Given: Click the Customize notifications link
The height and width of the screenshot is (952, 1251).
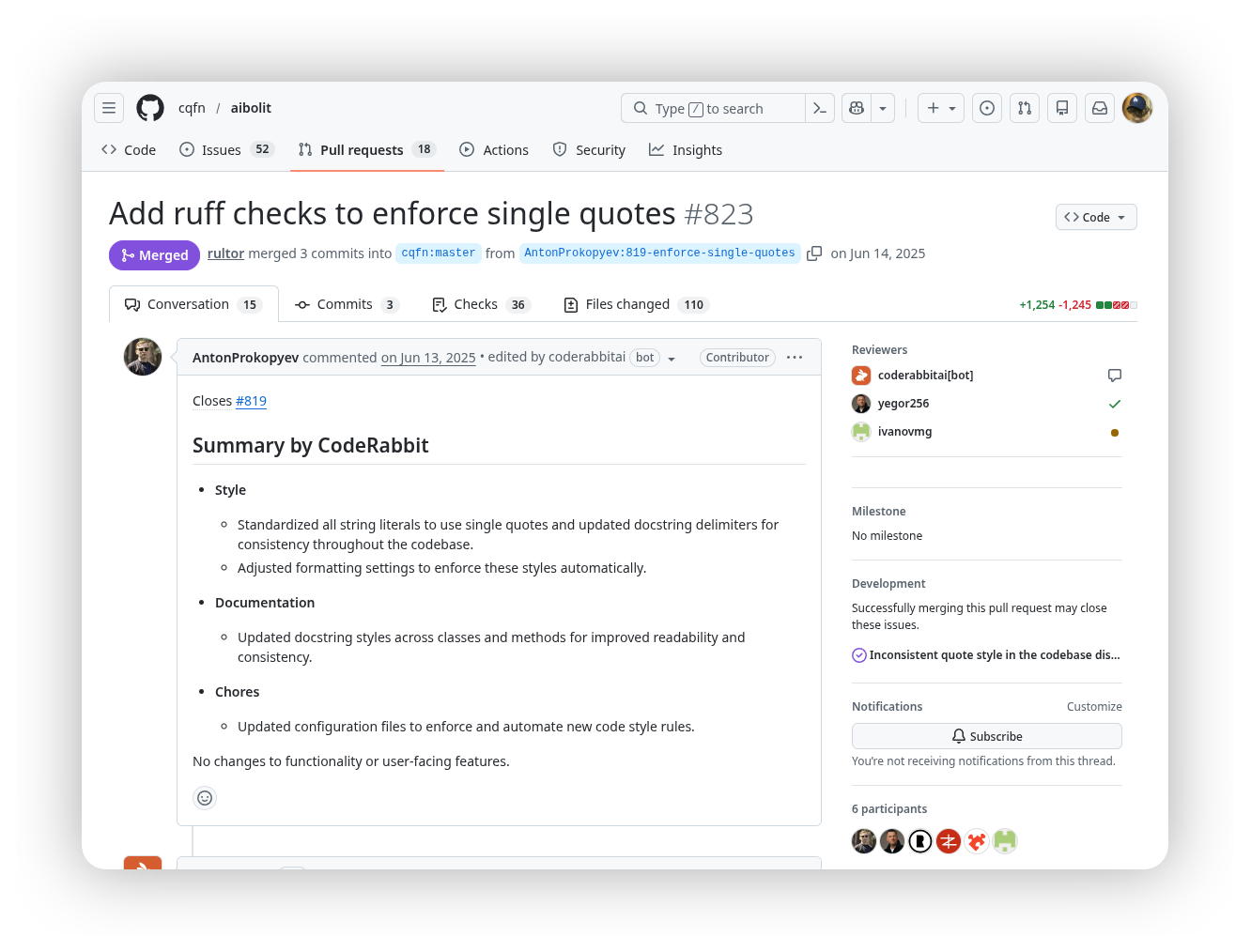Looking at the screenshot, I should [1094, 707].
